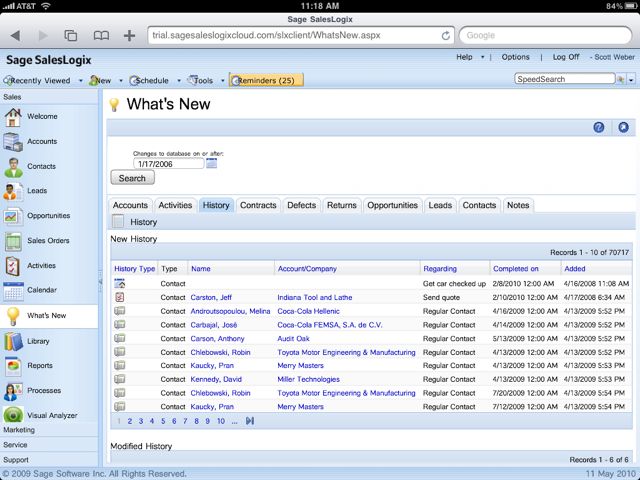This screenshot has width=640, height=480.
Task: Click the Processes icon in sidebar
Action: click(x=13, y=391)
